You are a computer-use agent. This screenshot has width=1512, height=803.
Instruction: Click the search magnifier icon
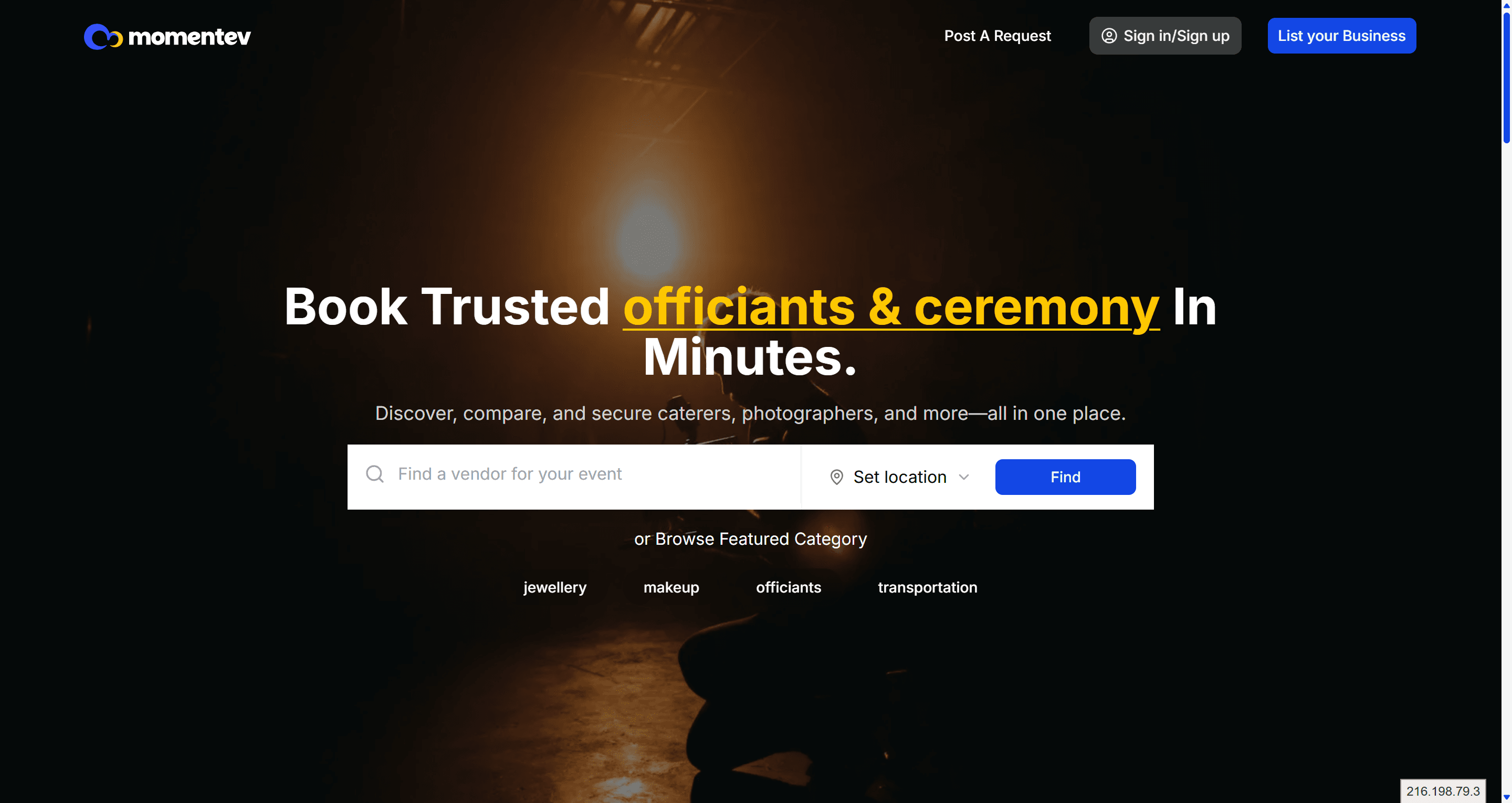tap(374, 474)
